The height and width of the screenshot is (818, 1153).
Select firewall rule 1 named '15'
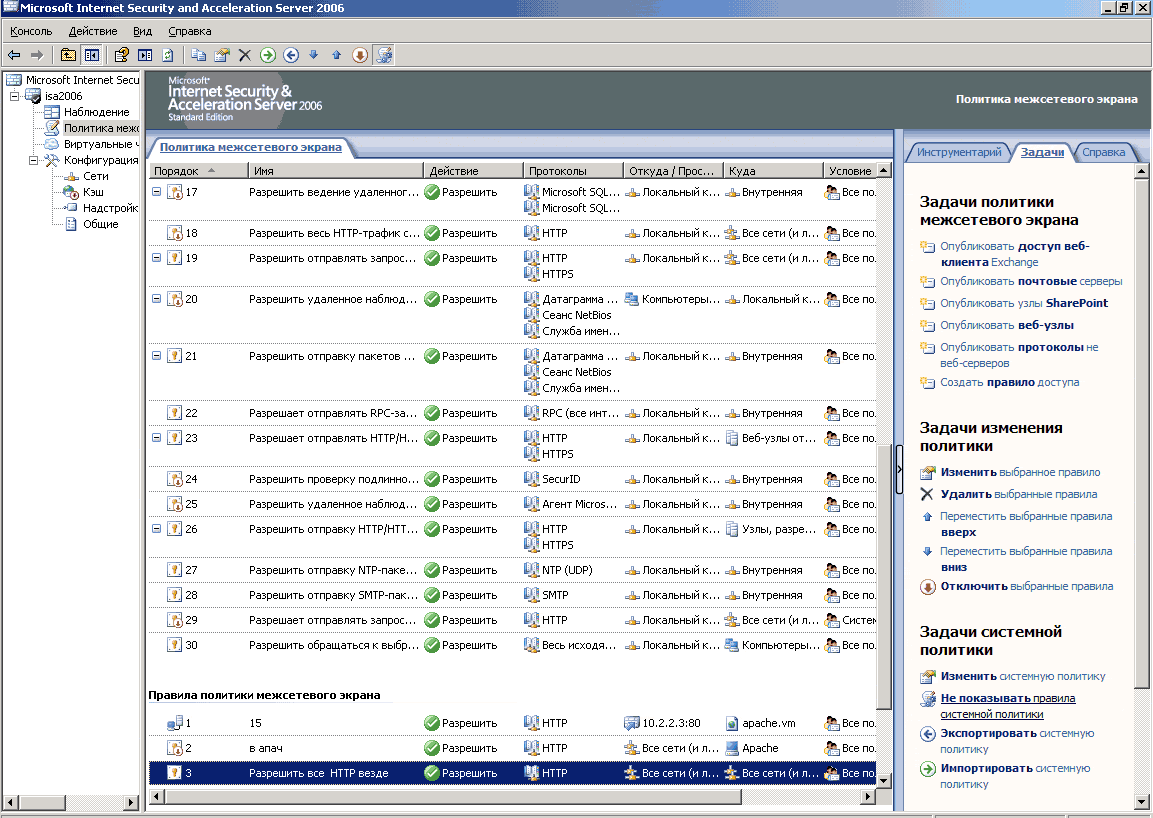[512, 723]
